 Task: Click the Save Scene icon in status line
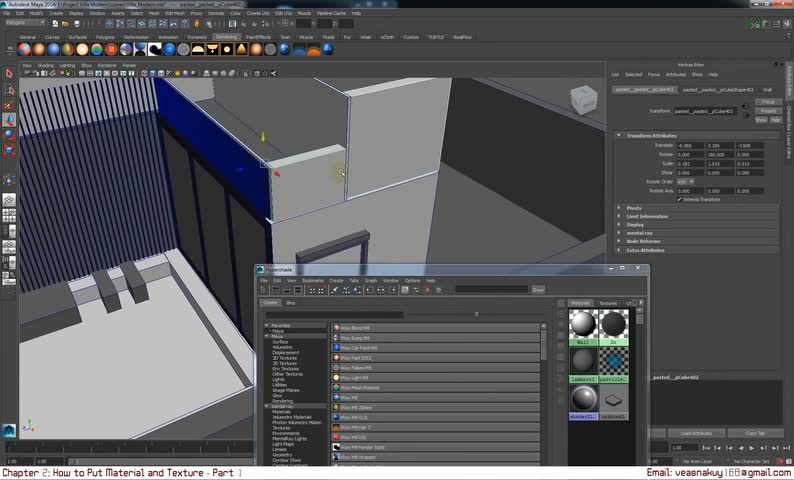(x=77, y=24)
